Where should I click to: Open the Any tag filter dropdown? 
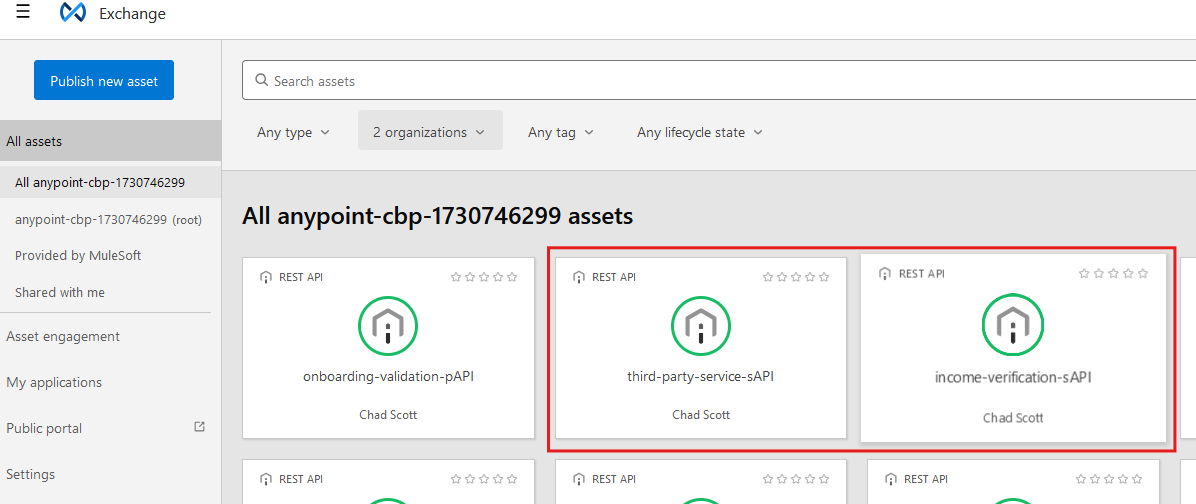click(561, 133)
